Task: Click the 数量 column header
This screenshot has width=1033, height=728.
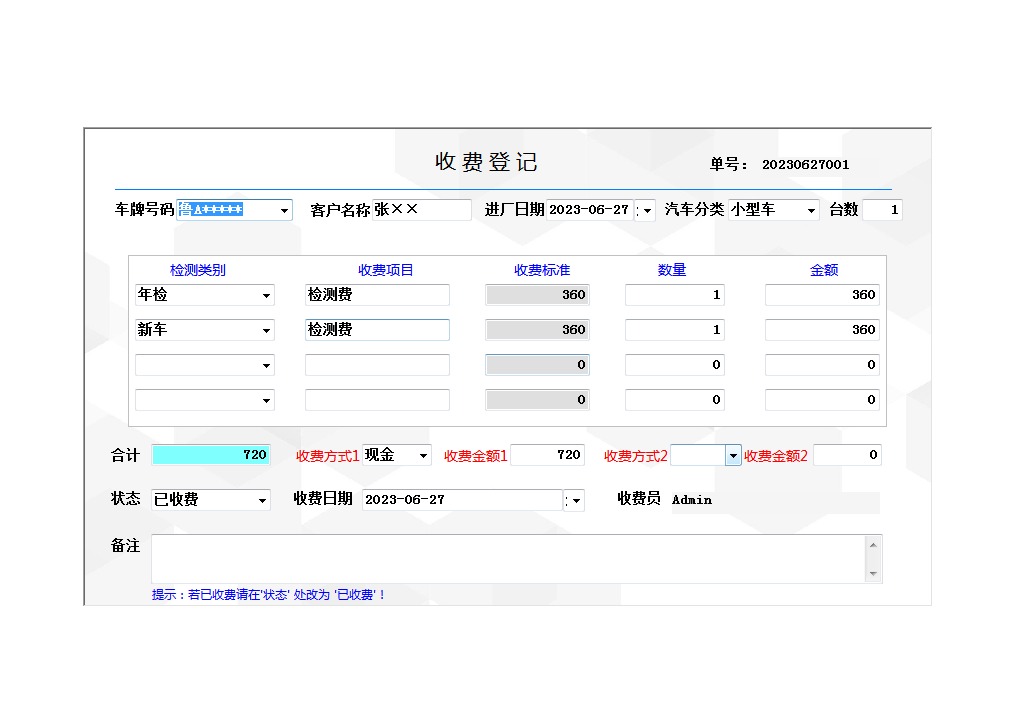Action: pyautogui.click(x=672, y=270)
